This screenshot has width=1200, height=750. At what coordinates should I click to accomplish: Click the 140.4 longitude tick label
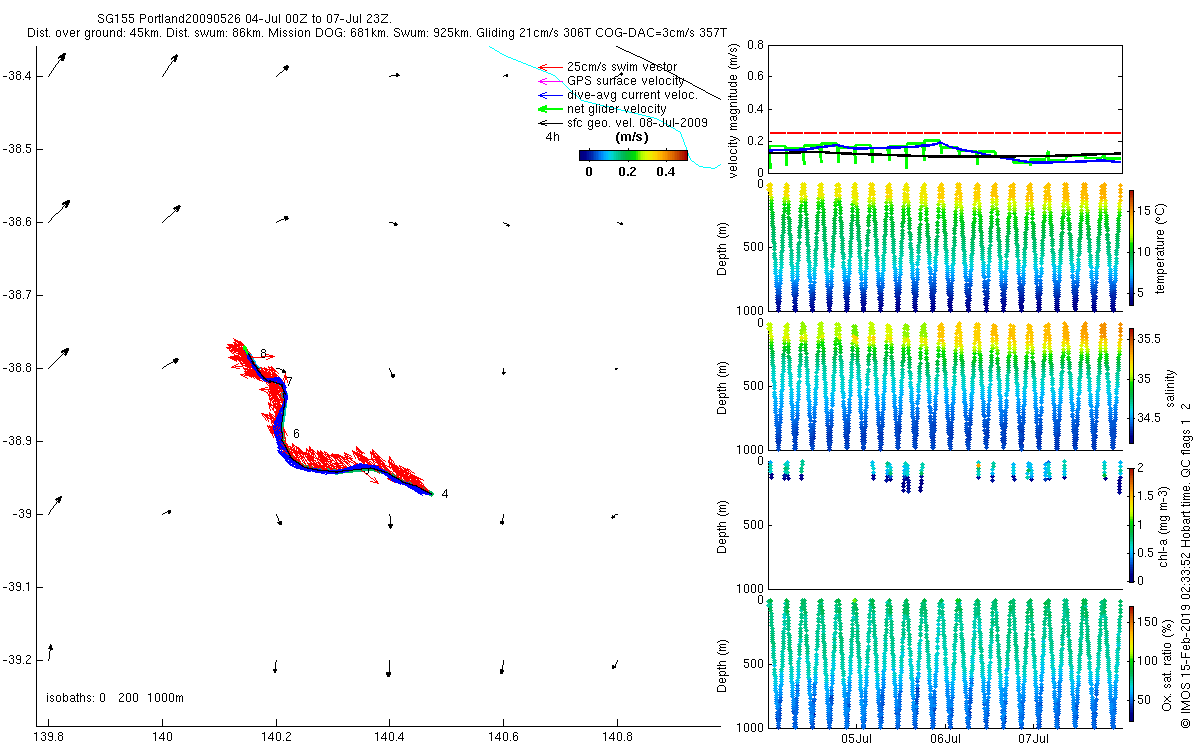[389, 738]
